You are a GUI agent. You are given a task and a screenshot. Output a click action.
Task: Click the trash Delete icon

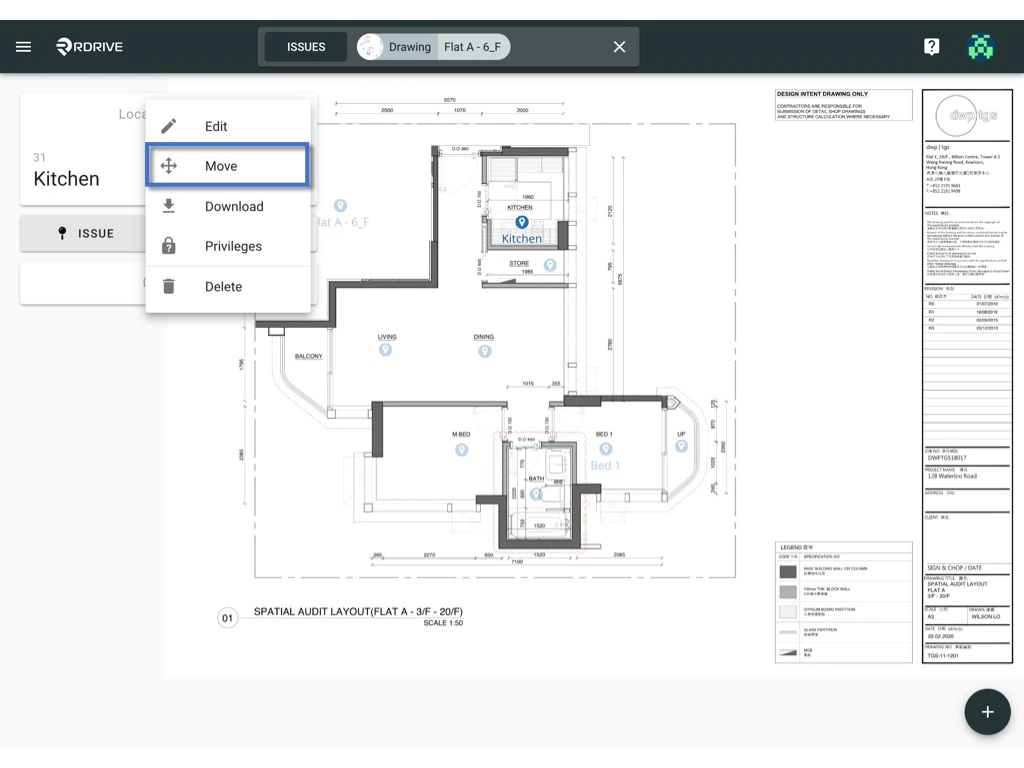click(168, 287)
